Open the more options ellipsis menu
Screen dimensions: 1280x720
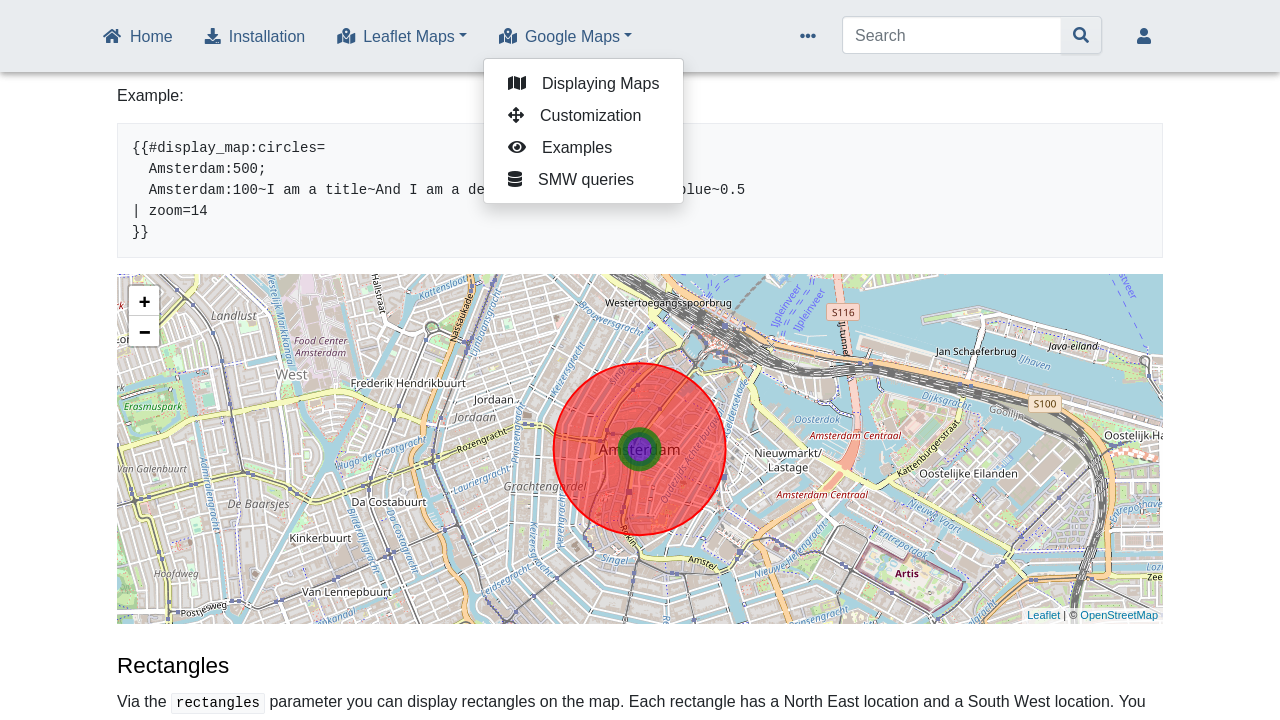(x=808, y=36)
